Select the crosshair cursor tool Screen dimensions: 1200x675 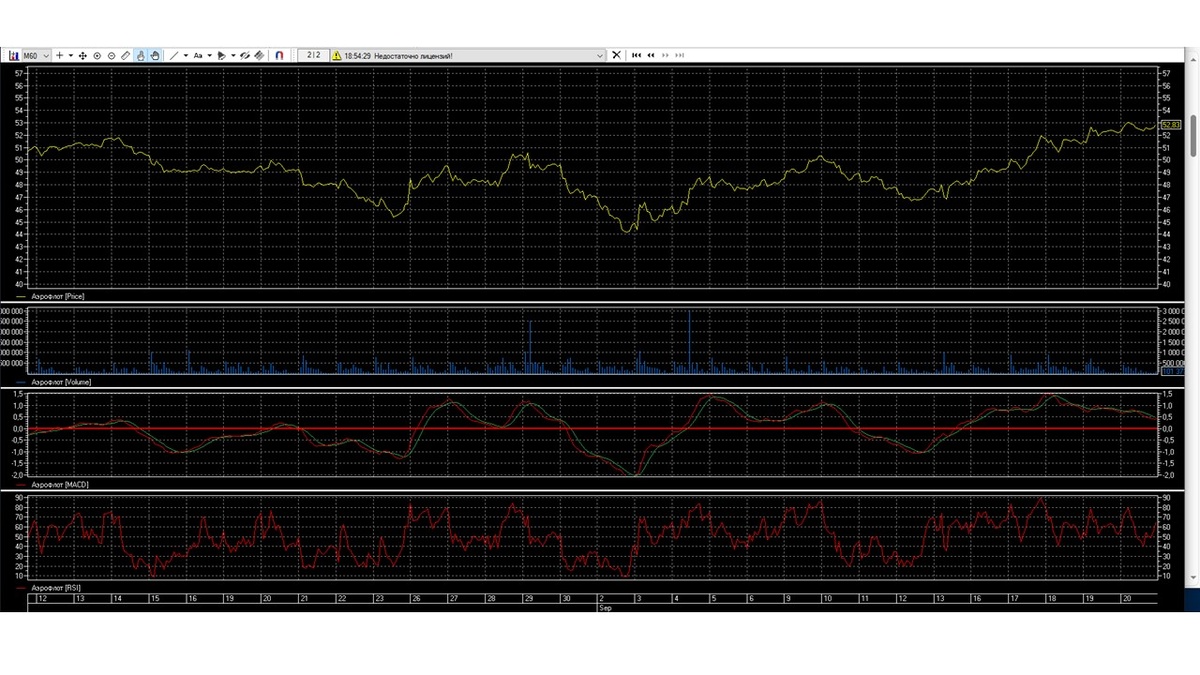59,55
